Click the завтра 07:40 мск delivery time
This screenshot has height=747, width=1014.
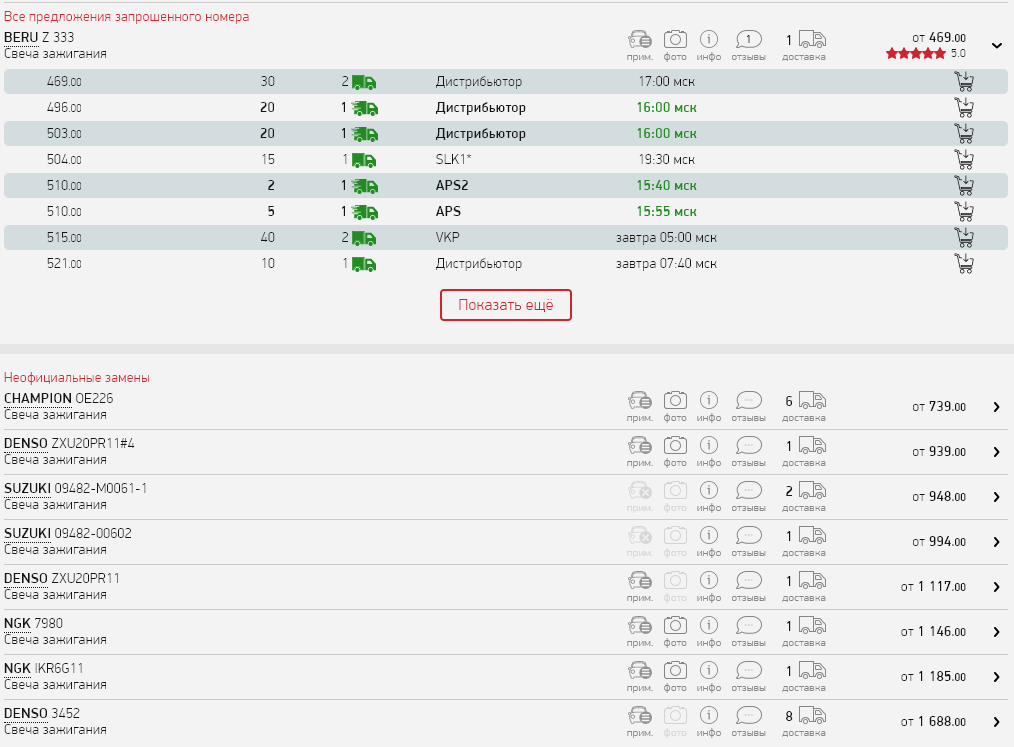tap(666, 264)
